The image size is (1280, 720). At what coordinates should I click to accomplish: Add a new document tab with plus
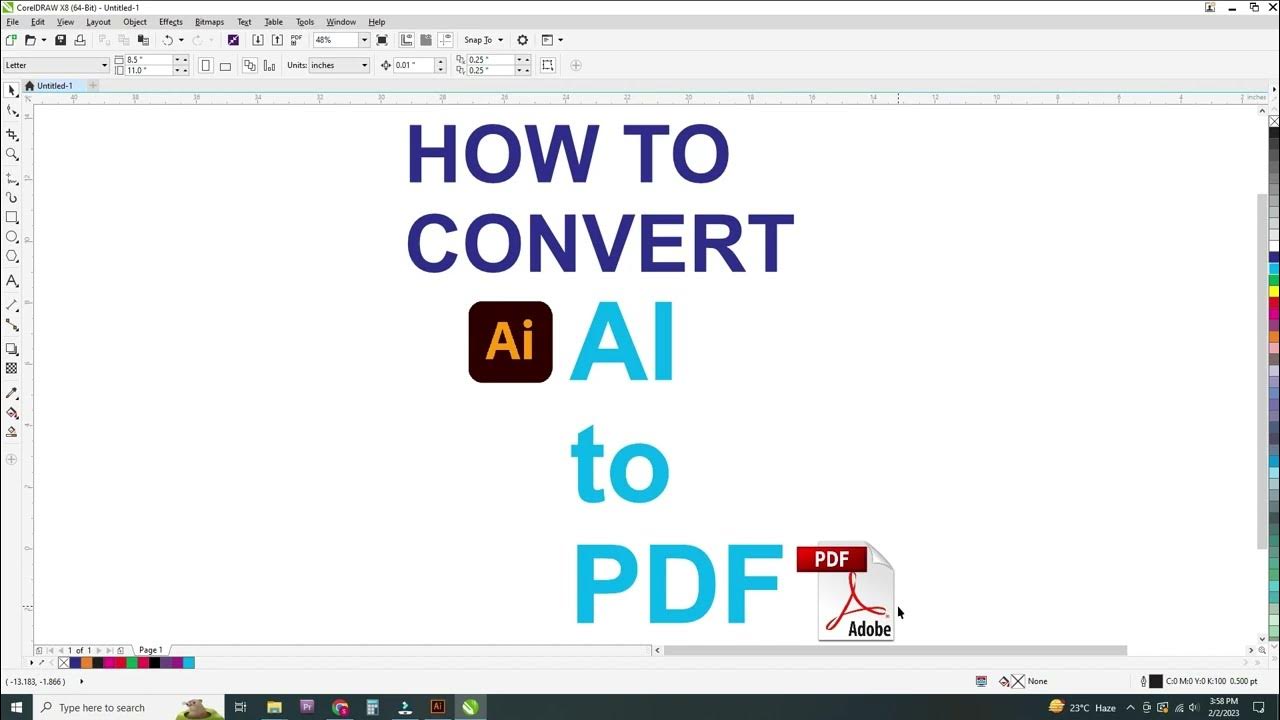(93, 86)
